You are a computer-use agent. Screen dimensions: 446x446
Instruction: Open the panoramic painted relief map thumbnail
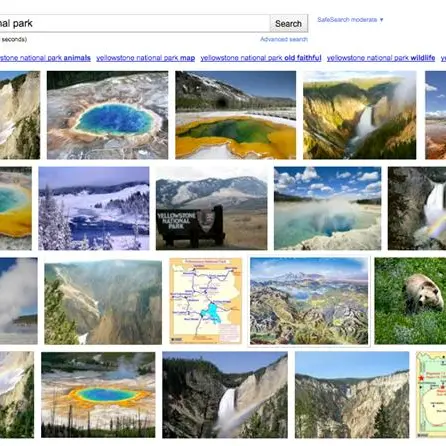(x=309, y=301)
